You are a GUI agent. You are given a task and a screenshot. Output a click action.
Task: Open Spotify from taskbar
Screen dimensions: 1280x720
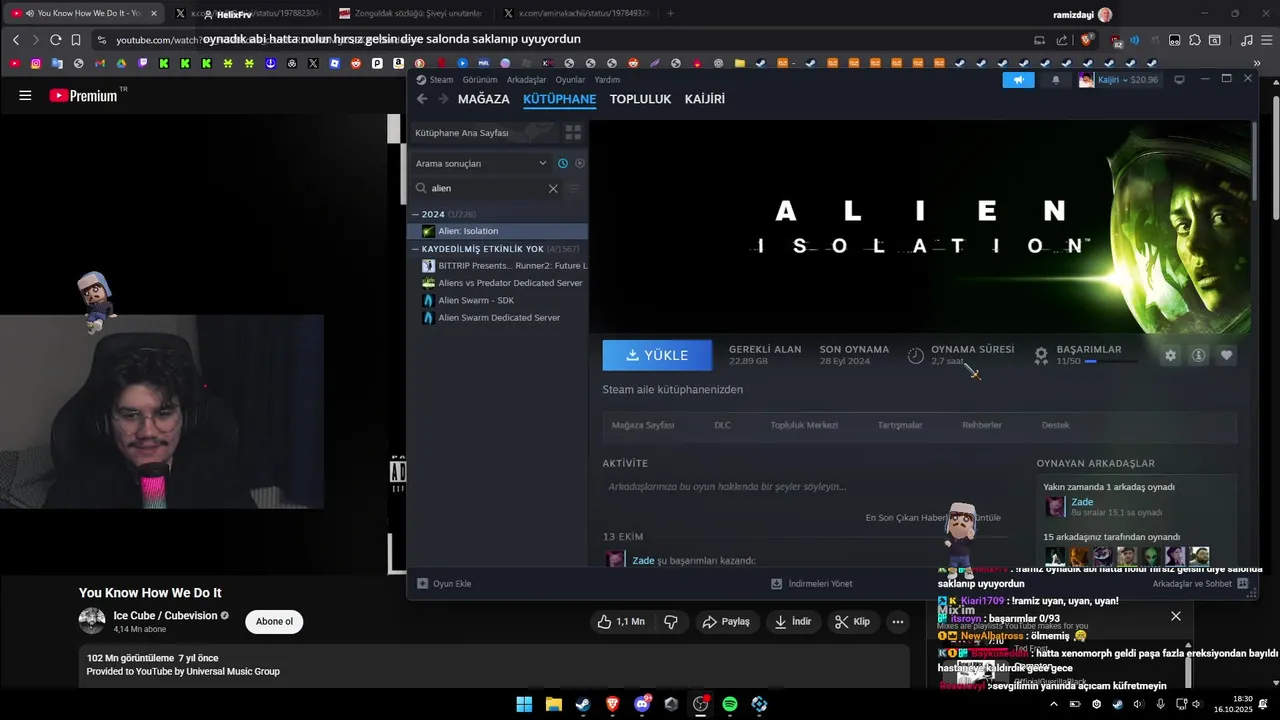(730, 704)
